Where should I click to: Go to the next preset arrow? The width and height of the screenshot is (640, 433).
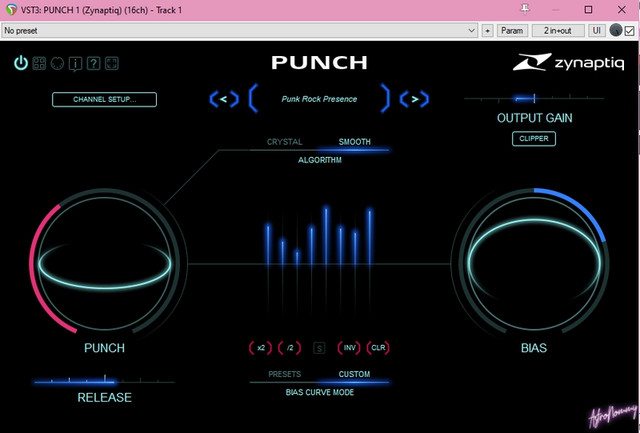coord(414,99)
